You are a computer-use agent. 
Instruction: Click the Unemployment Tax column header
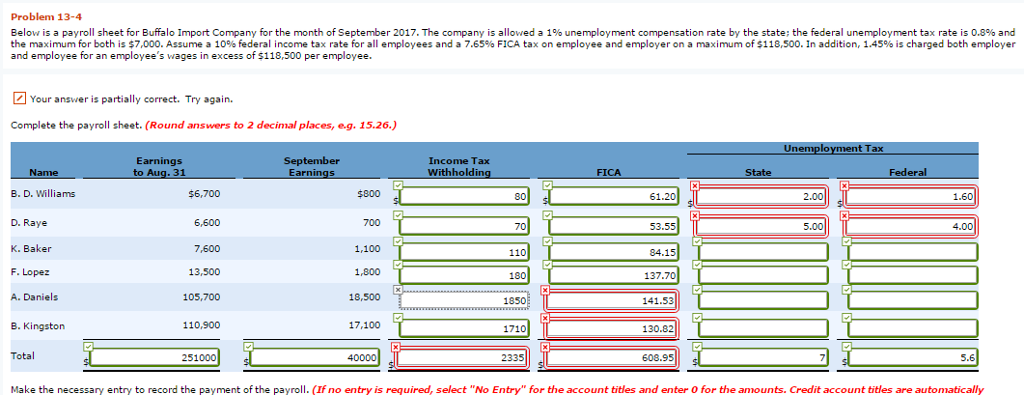pyautogui.click(x=833, y=148)
